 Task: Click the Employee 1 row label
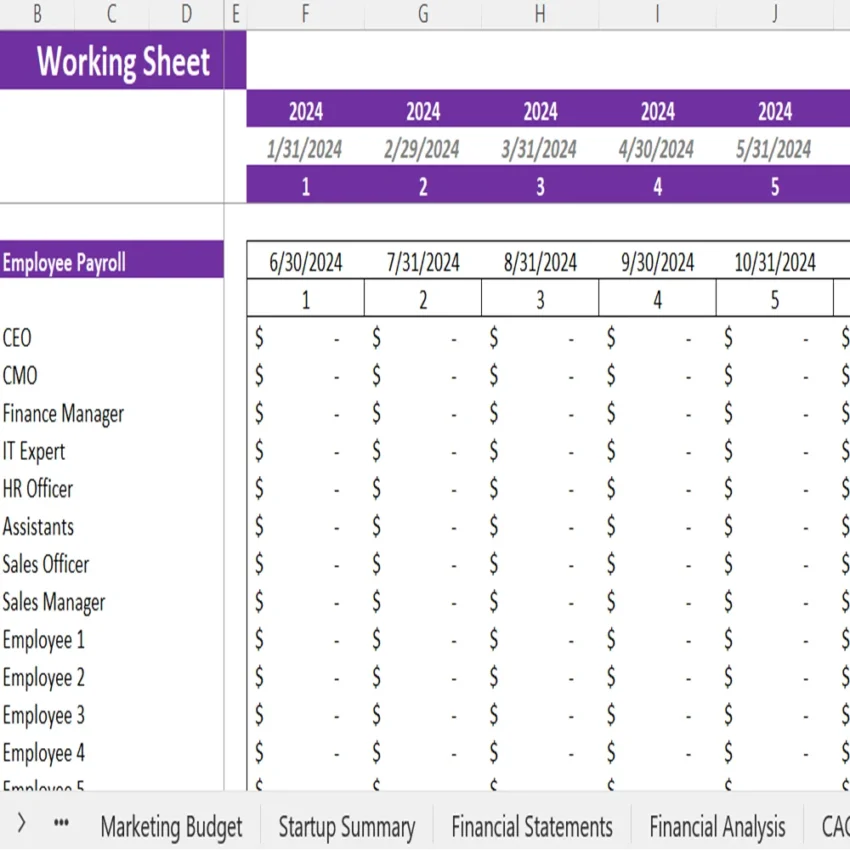(44, 640)
